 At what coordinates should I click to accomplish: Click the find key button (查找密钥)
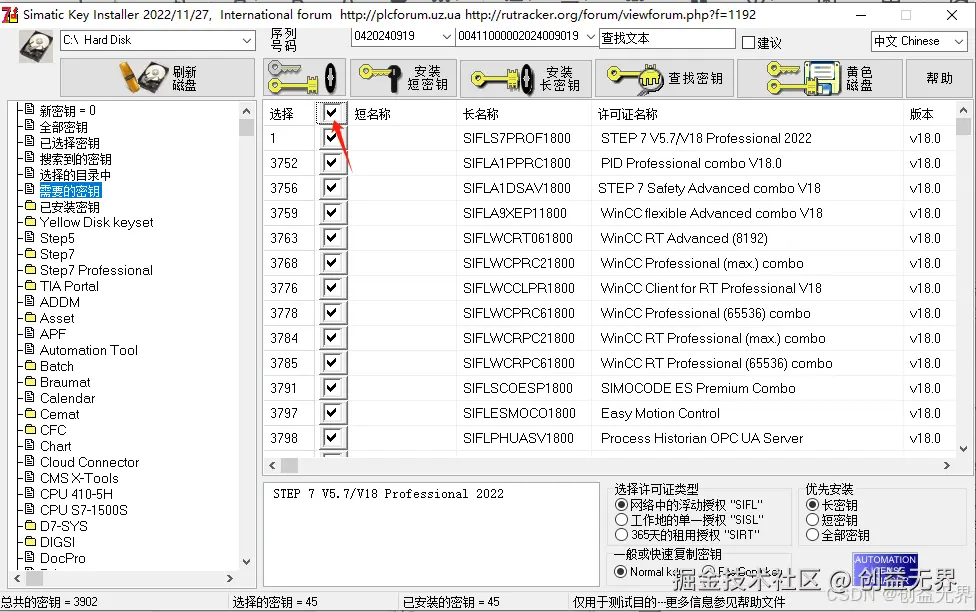click(x=664, y=78)
